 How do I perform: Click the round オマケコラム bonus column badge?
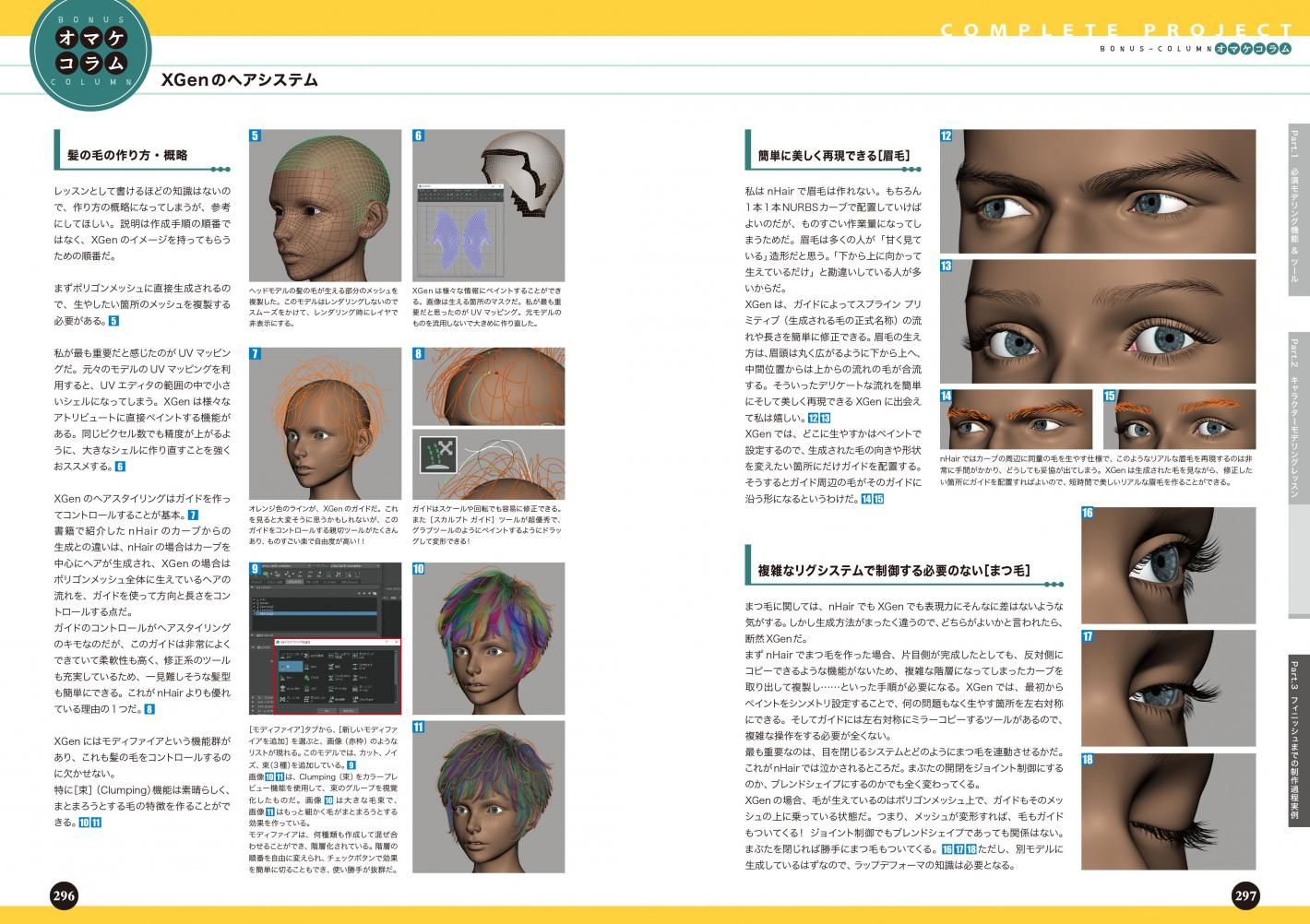[89, 51]
